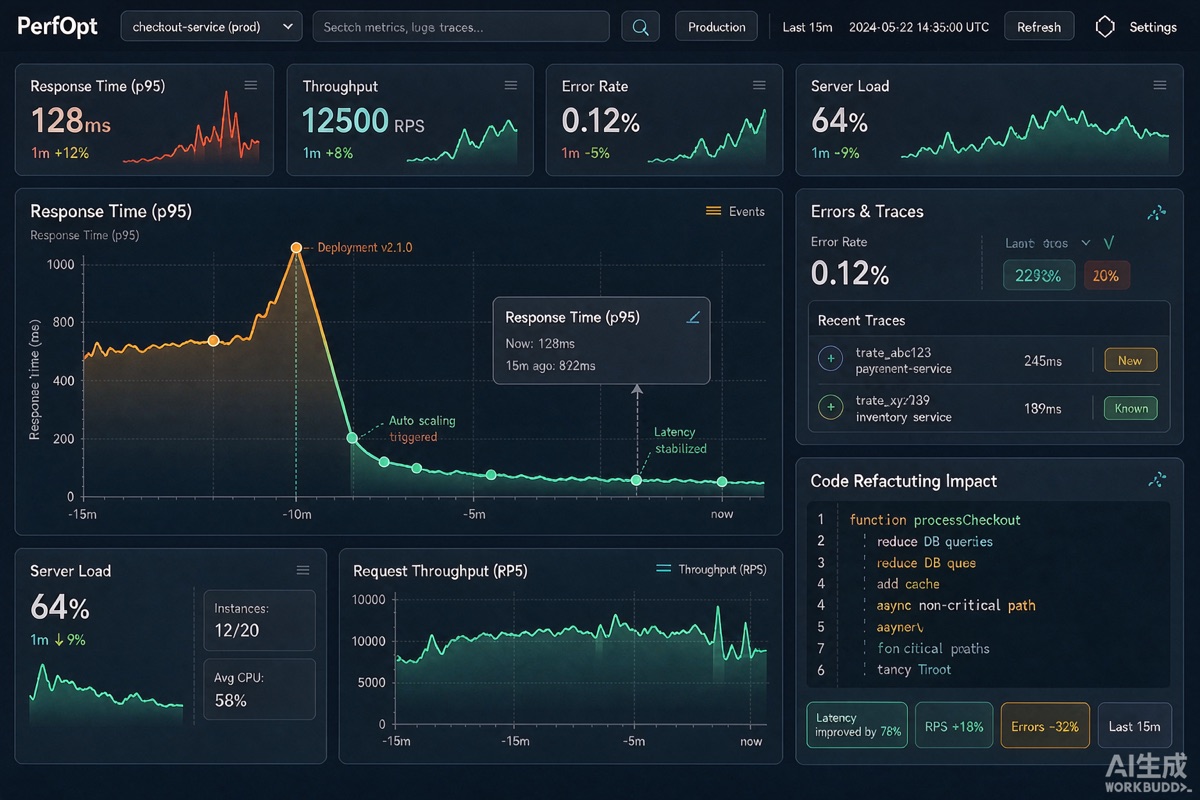Click the async non-critical path code line
Screen dimensions: 1200x800
(956, 605)
